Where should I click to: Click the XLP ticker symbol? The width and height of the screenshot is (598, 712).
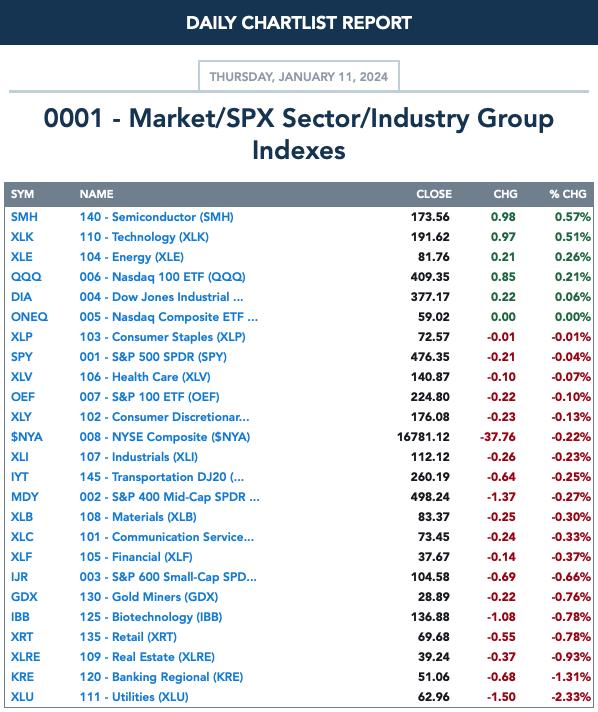[x=21, y=337]
